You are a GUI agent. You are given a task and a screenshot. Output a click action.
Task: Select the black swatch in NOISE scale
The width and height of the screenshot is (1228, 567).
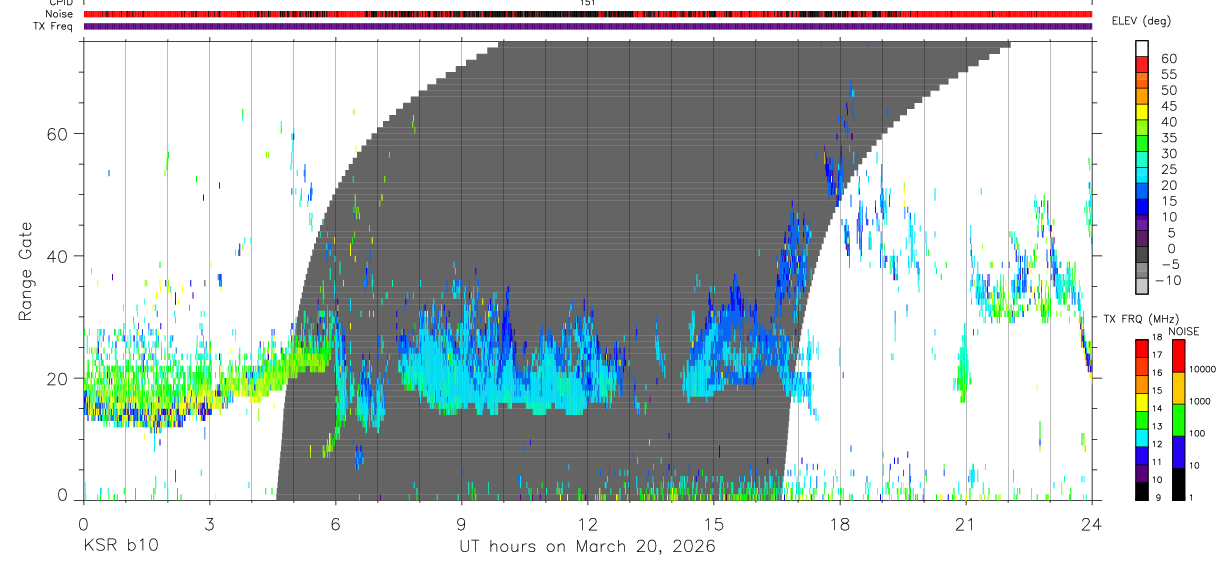click(x=1178, y=484)
